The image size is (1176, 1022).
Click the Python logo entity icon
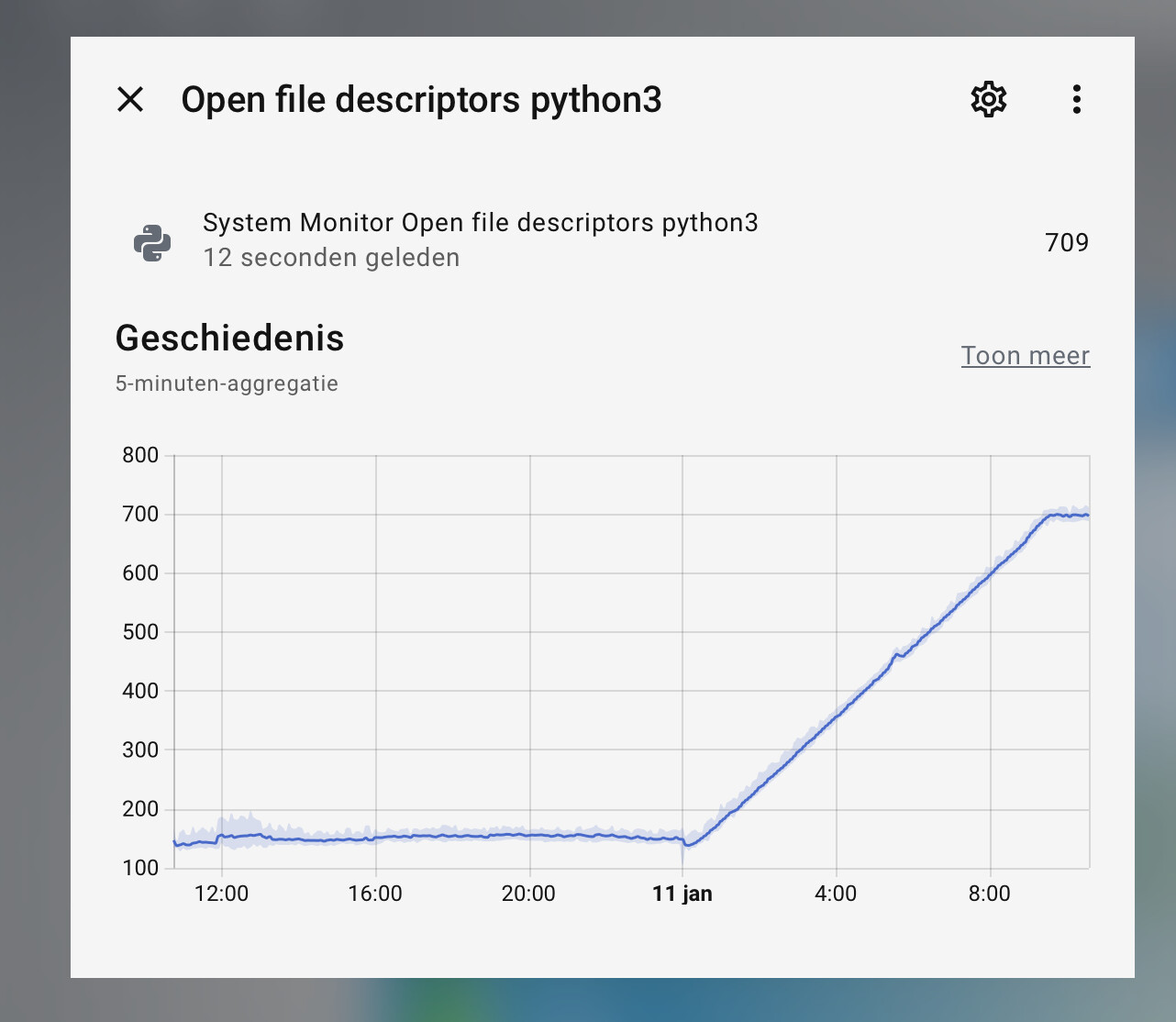pos(152,243)
